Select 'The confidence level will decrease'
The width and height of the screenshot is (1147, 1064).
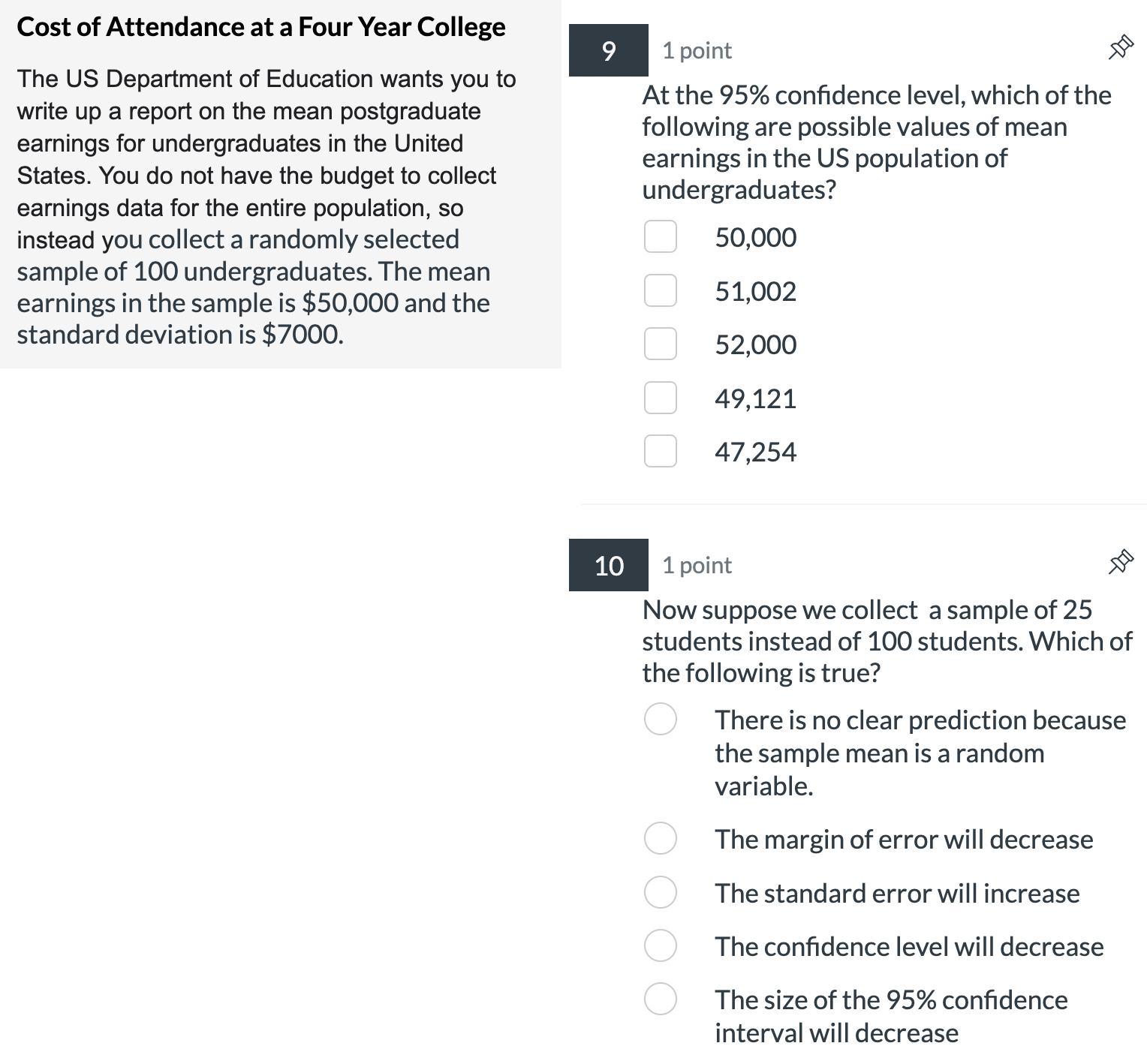(659, 946)
